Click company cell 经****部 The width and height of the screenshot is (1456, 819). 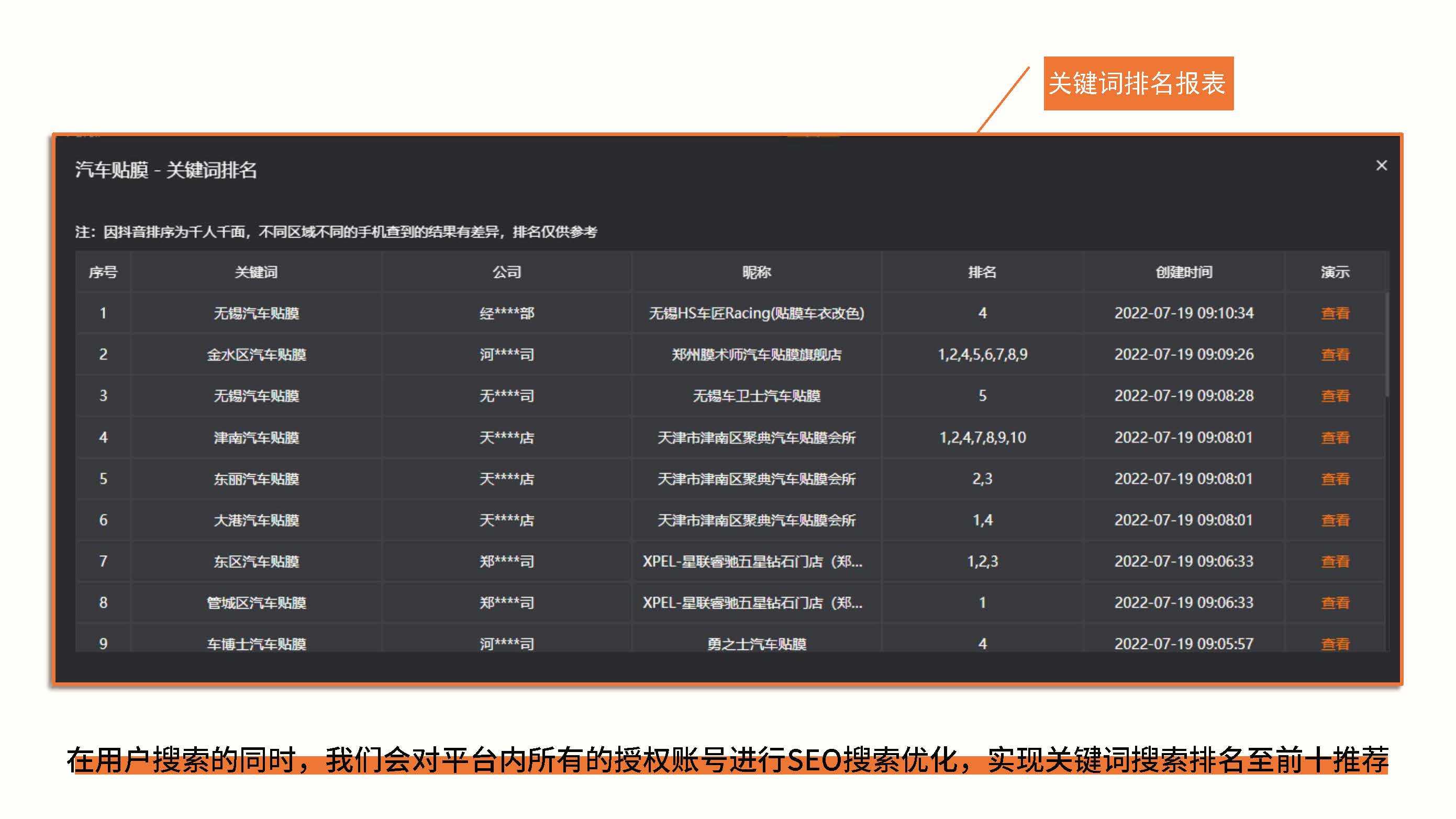506,313
